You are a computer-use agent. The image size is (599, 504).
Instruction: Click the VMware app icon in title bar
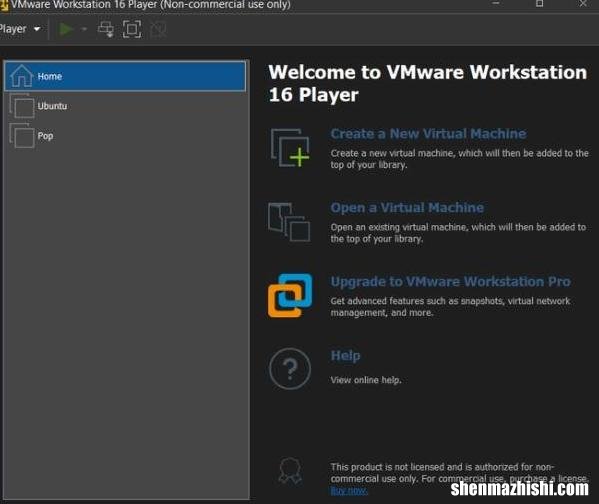4,5
